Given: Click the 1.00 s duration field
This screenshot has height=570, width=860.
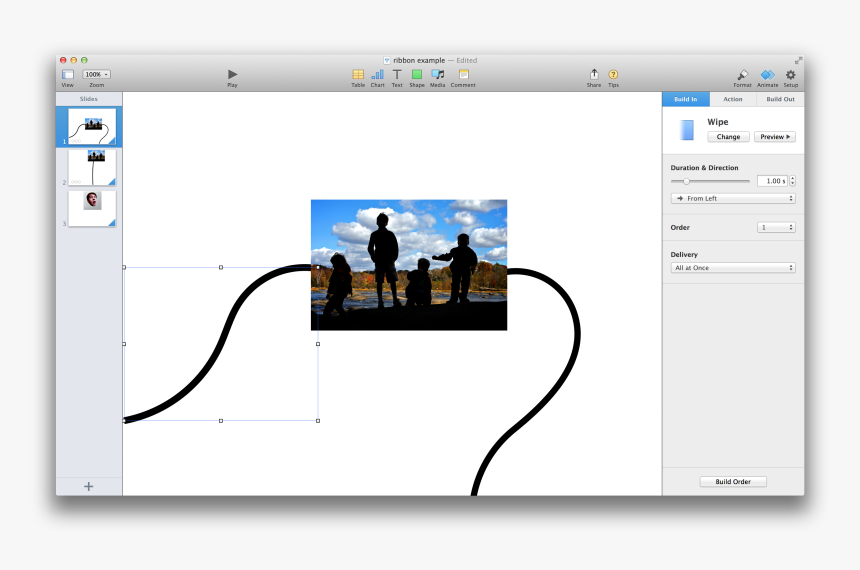Looking at the screenshot, I should pyautogui.click(x=772, y=181).
